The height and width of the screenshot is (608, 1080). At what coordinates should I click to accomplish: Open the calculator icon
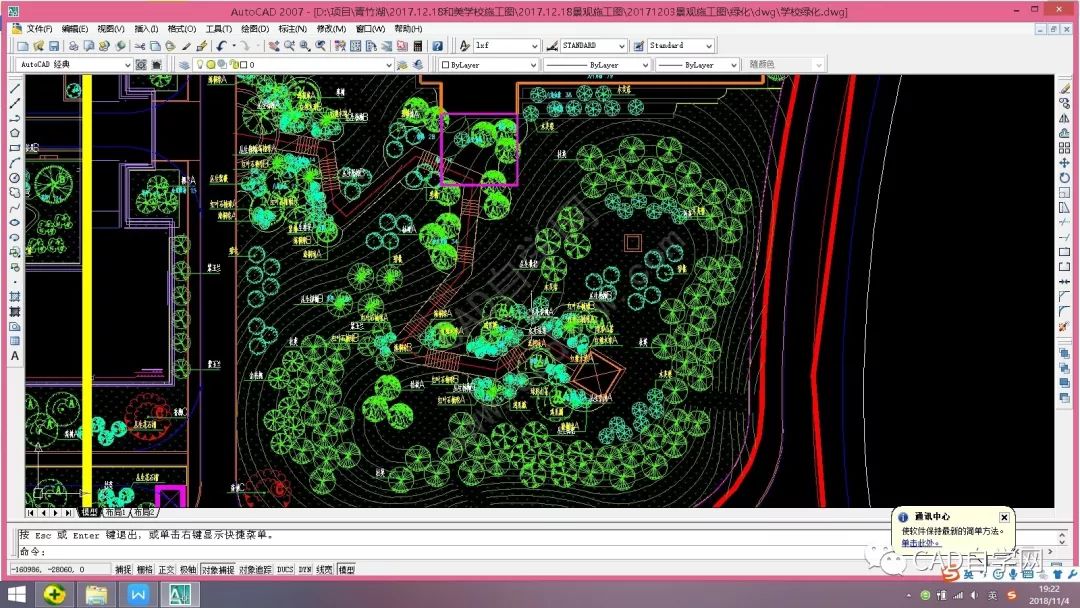[418, 46]
